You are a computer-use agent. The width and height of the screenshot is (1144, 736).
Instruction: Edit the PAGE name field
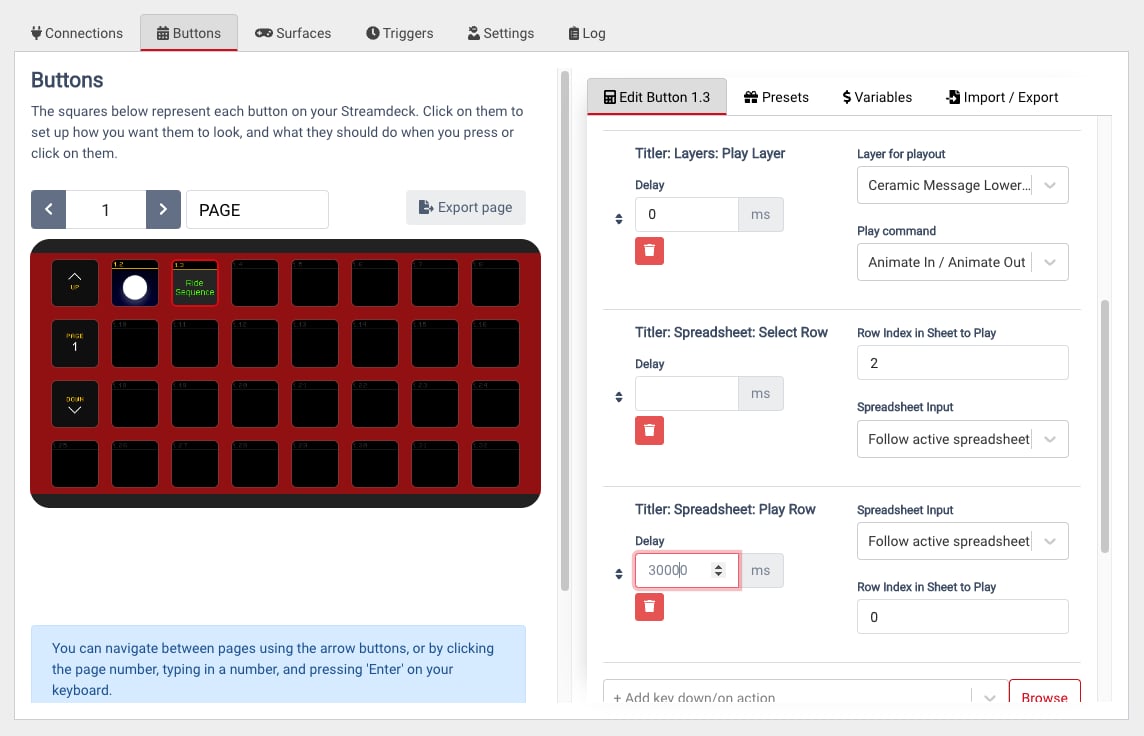[257, 209]
